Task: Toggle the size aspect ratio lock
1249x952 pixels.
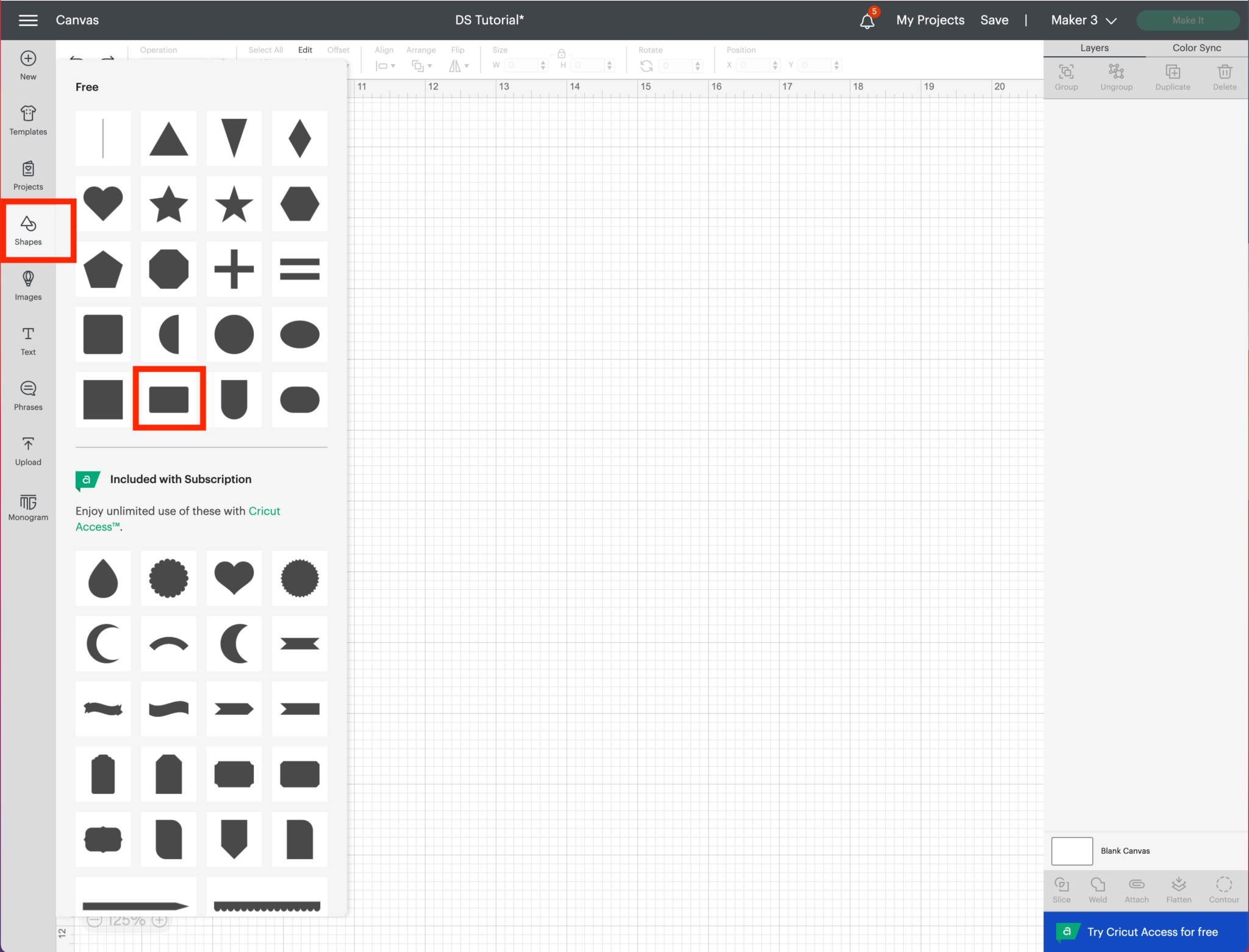Action: (562, 54)
